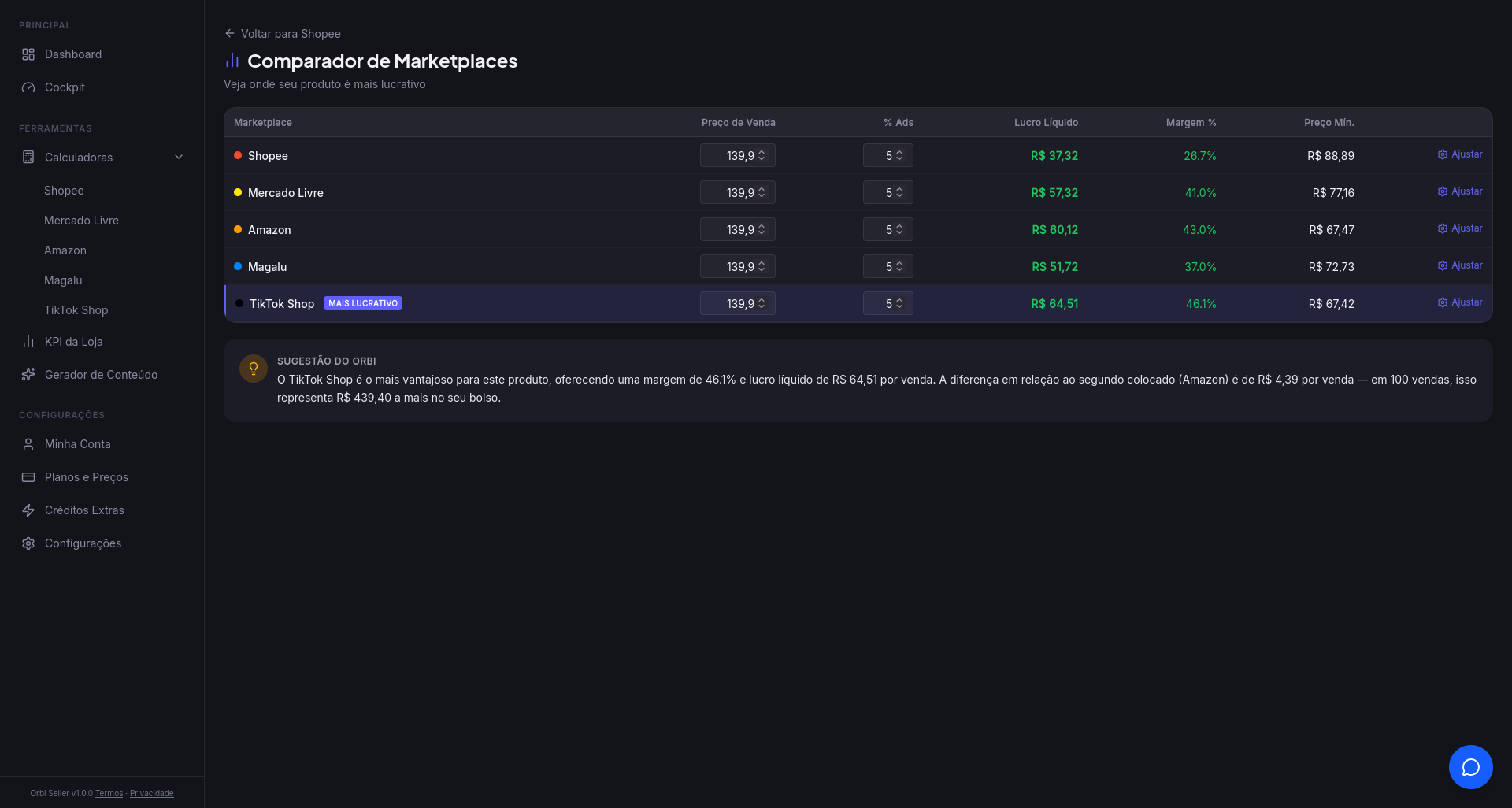Screen dimensions: 1512x808
Task: Open the Mercado Livre calculator in the sidebar
Action: coord(81,221)
